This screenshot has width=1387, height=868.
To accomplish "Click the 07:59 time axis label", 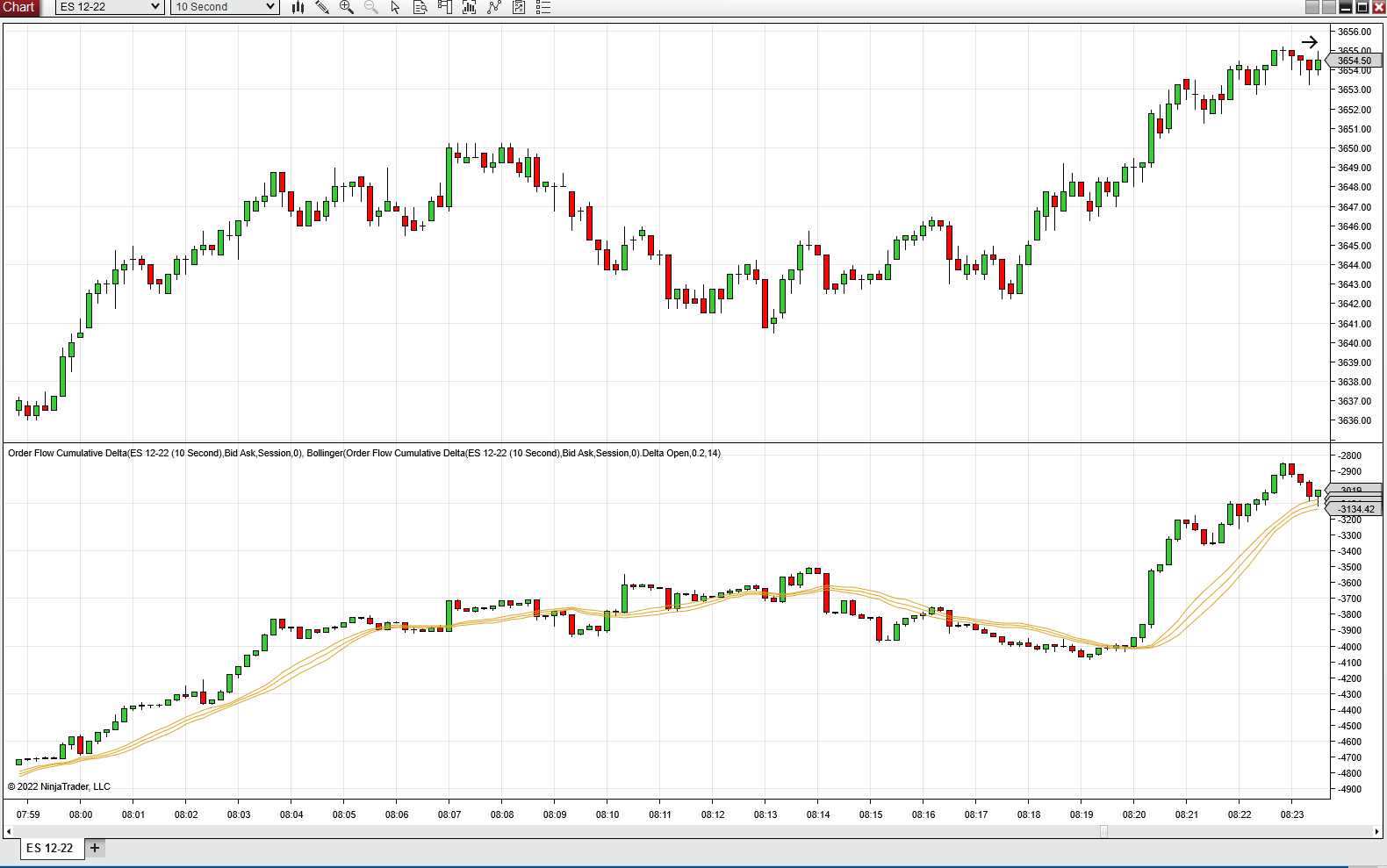I will point(28,814).
